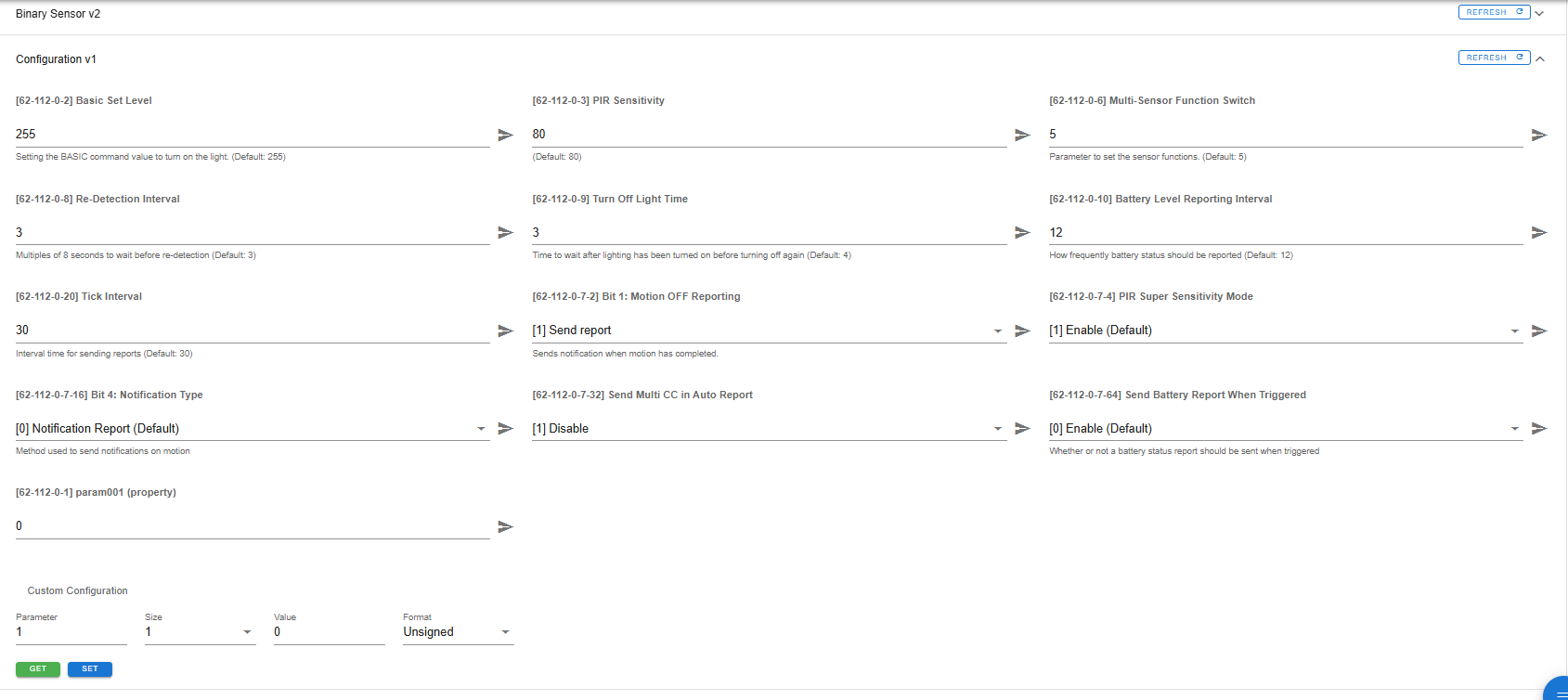
Task: Collapse the Configuration v1 section
Action: (1540, 58)
